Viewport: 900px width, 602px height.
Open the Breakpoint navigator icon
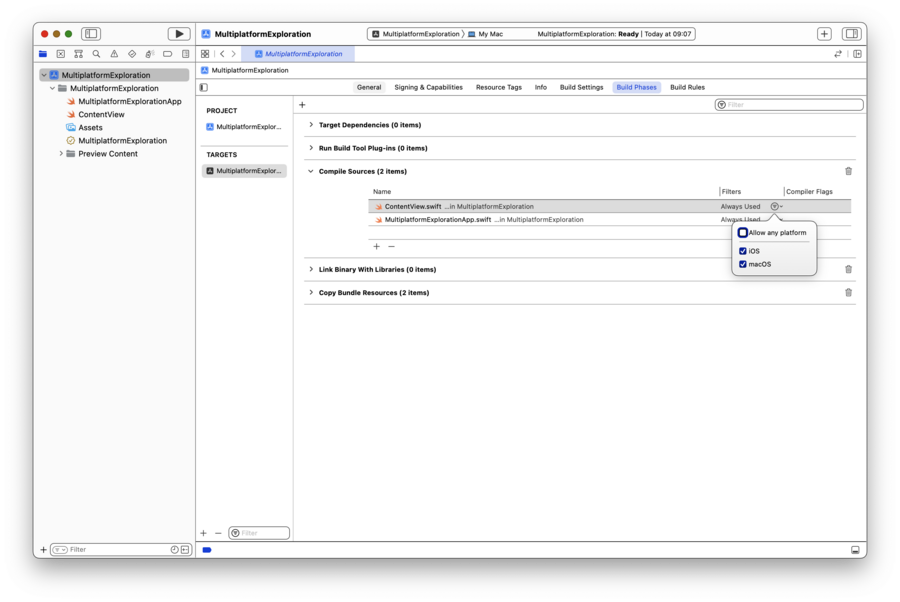(168, 54)
